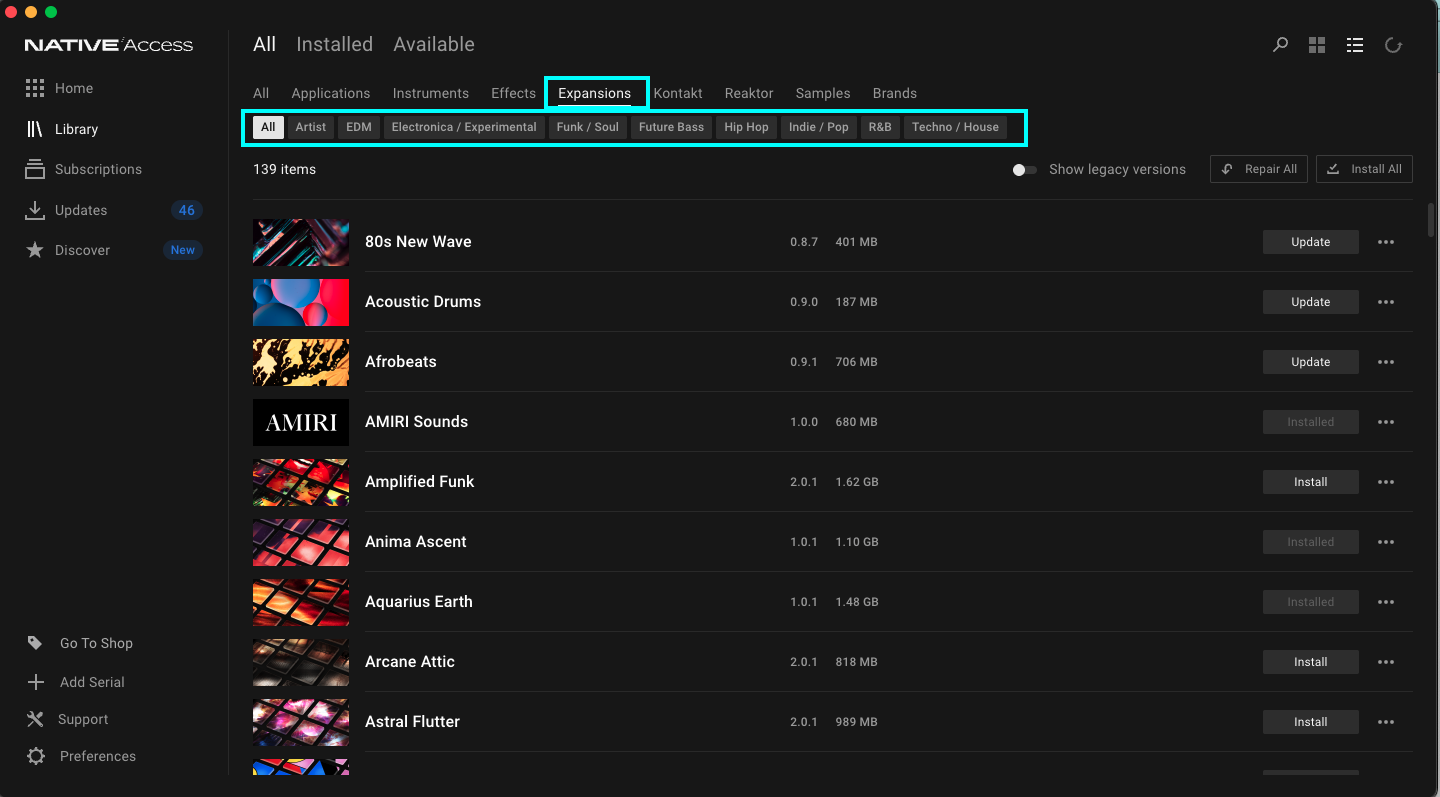1440x797 pixels.
Task: Click the Support tools icon
Action: (x=35, y=719)
